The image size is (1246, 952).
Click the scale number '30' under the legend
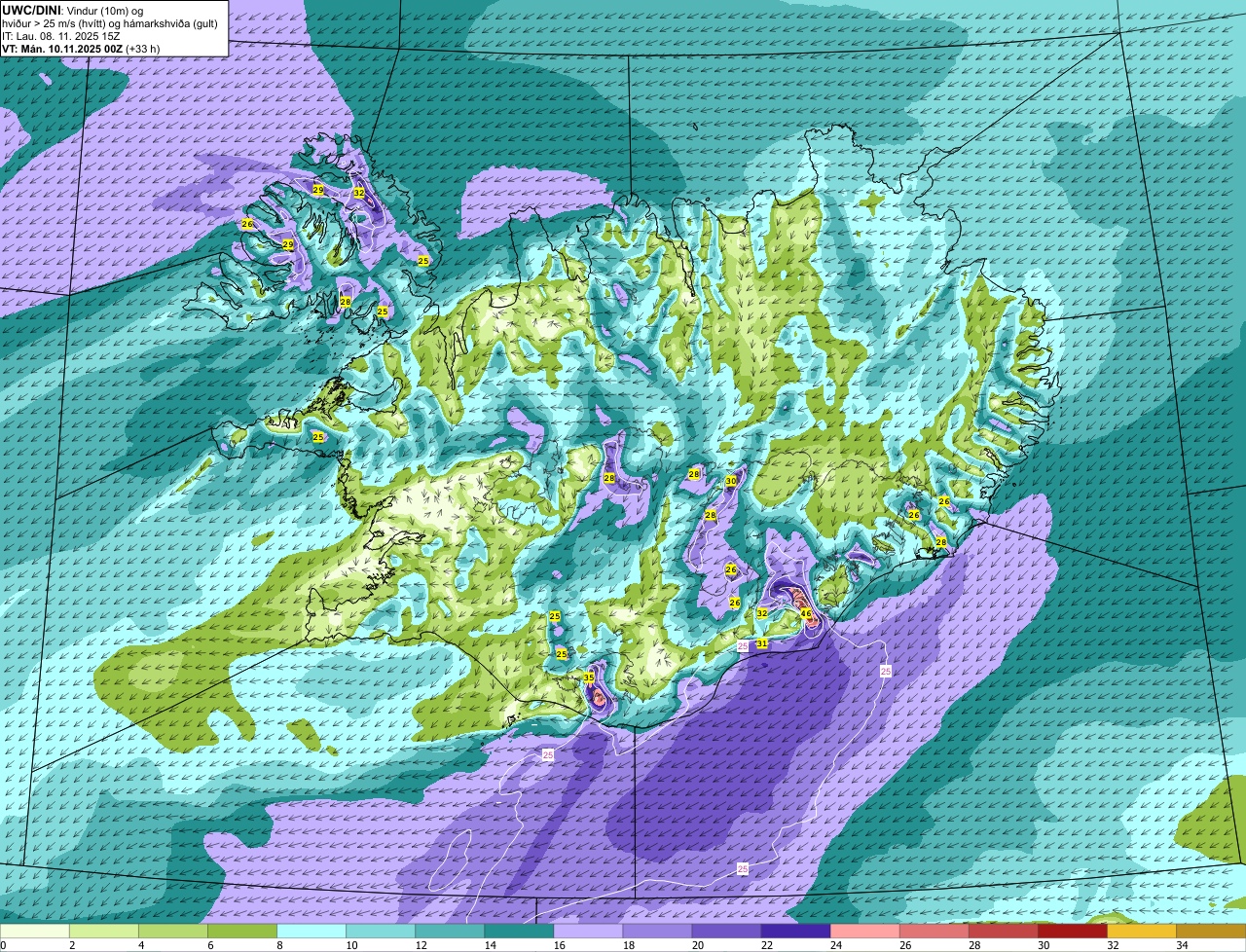click(x=1044, y=945)
